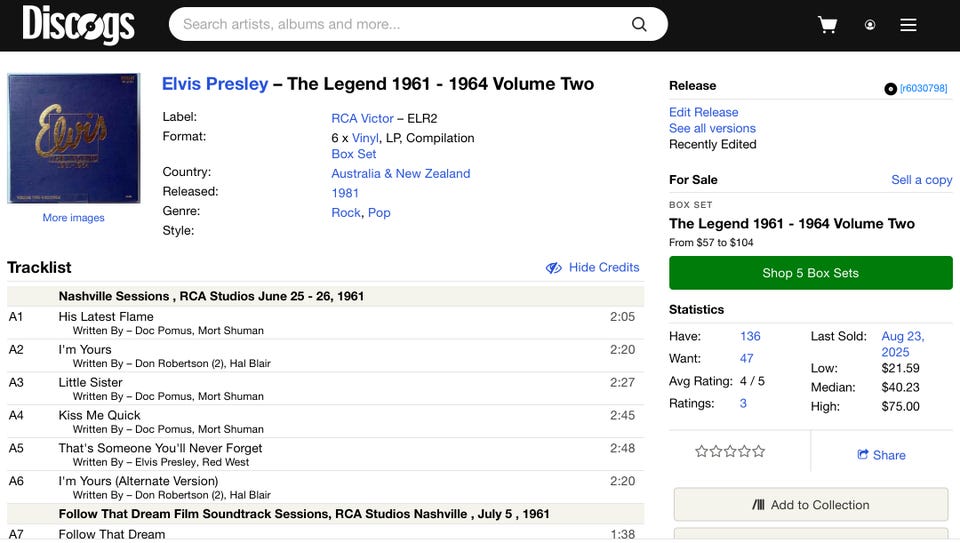The image size is (960, 543).
Task: Open the user account icon
Action: (x=869, y=24)
